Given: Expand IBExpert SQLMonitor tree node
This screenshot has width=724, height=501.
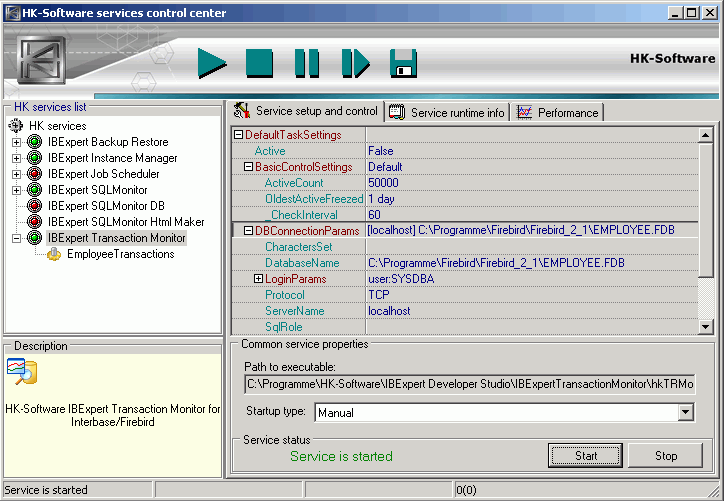Looking at the screenshot, I should [16, 190].
